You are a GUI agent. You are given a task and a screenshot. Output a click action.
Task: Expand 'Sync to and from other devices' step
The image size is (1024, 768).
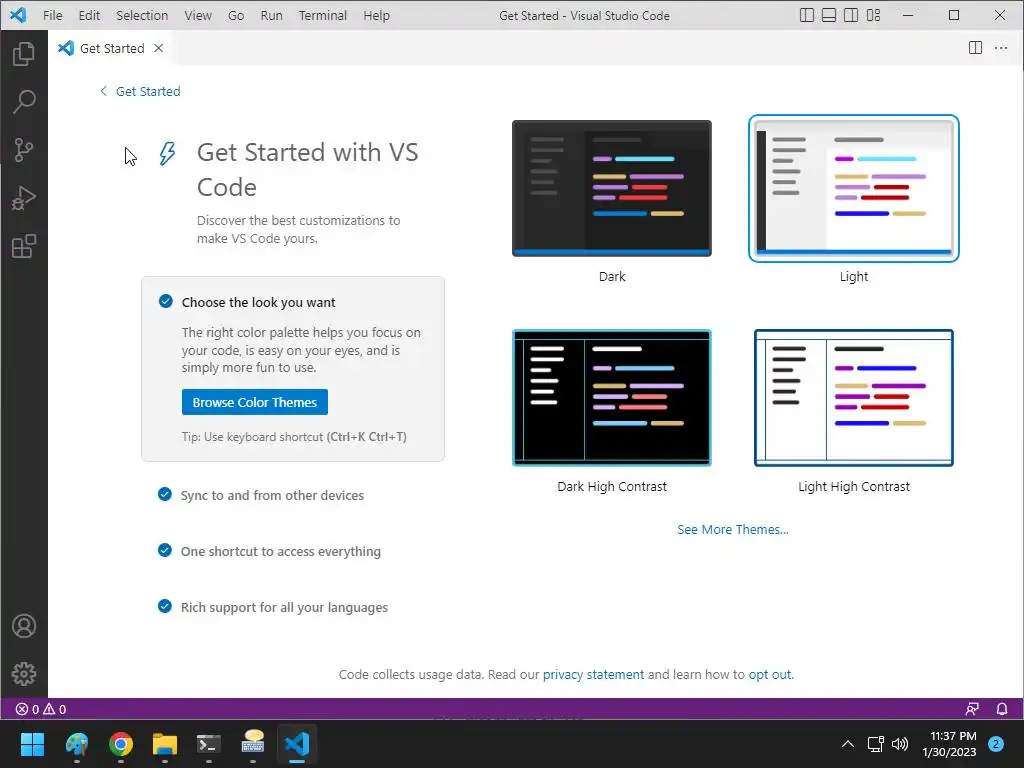272,495
